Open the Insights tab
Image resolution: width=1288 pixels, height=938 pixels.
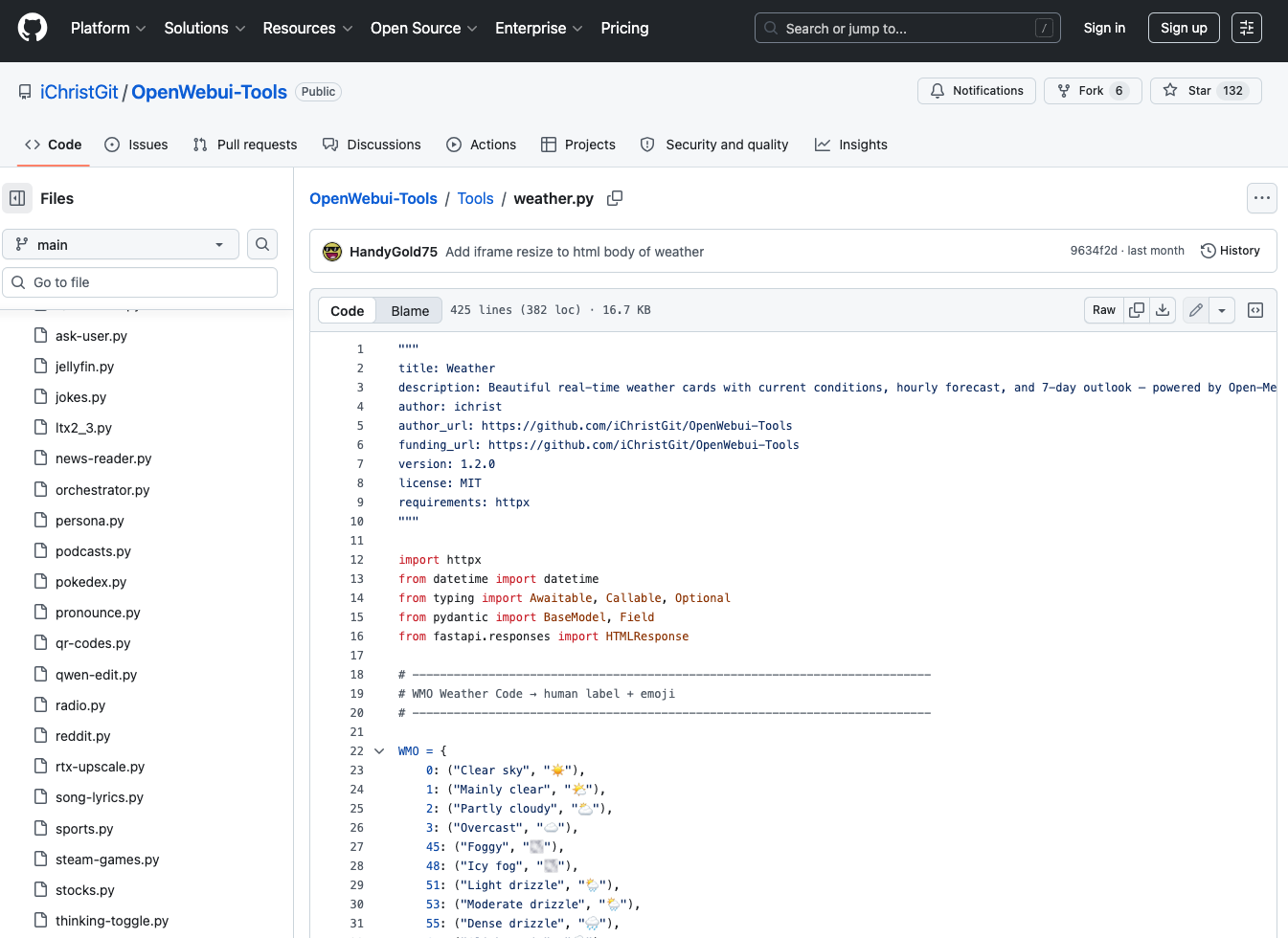[851, 145]
